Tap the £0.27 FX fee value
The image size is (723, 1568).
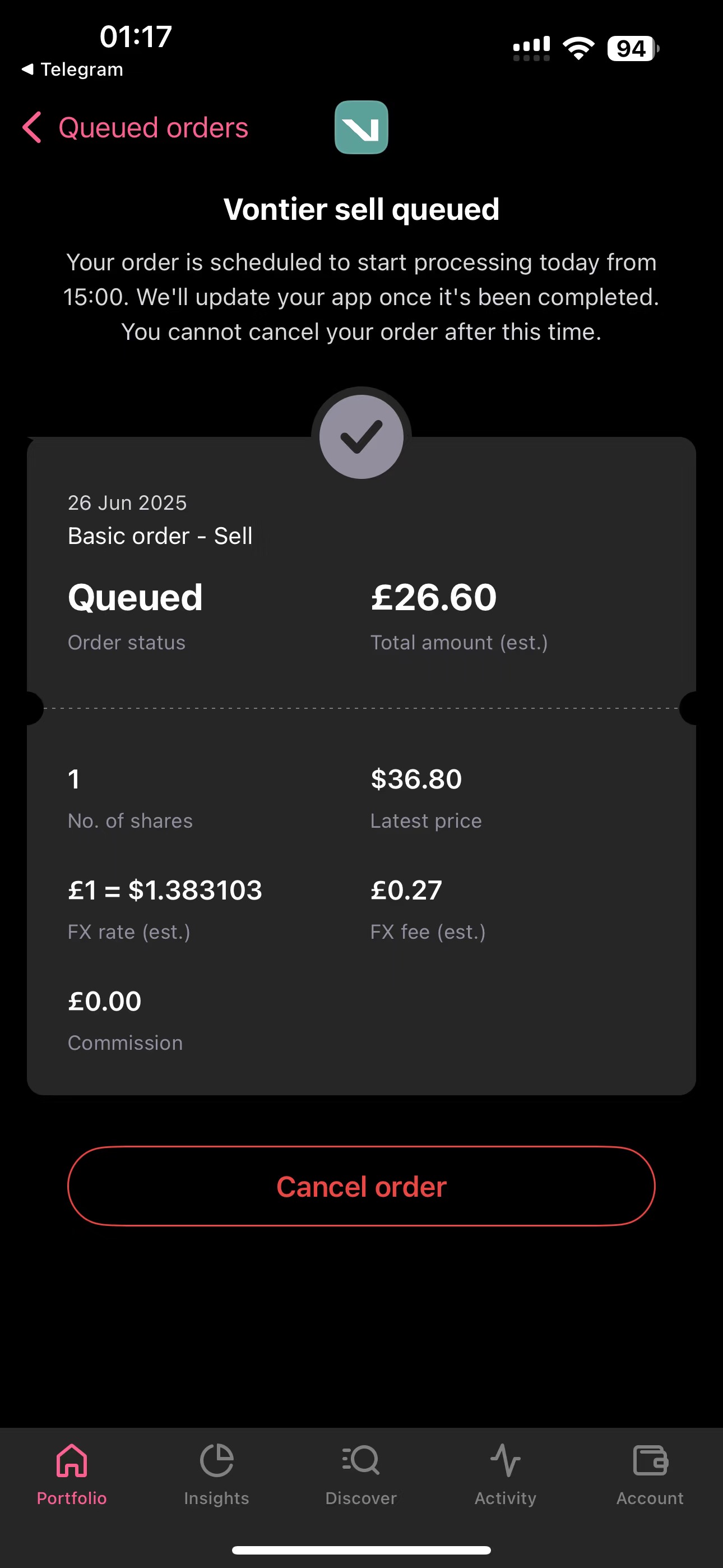406,891
